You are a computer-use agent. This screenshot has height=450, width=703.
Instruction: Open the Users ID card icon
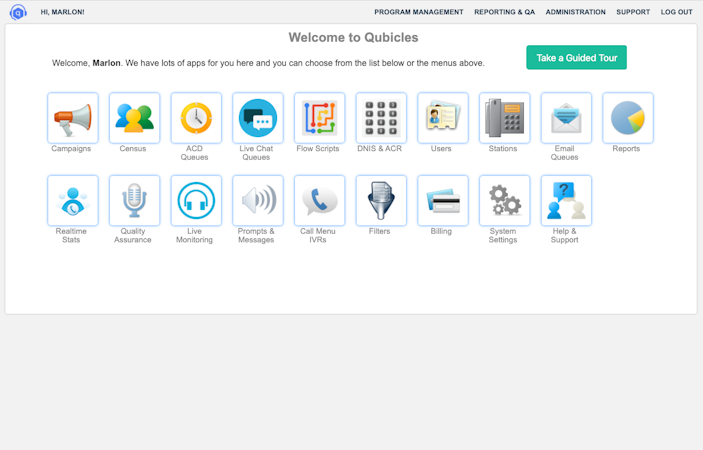click(x=443, y=118)
